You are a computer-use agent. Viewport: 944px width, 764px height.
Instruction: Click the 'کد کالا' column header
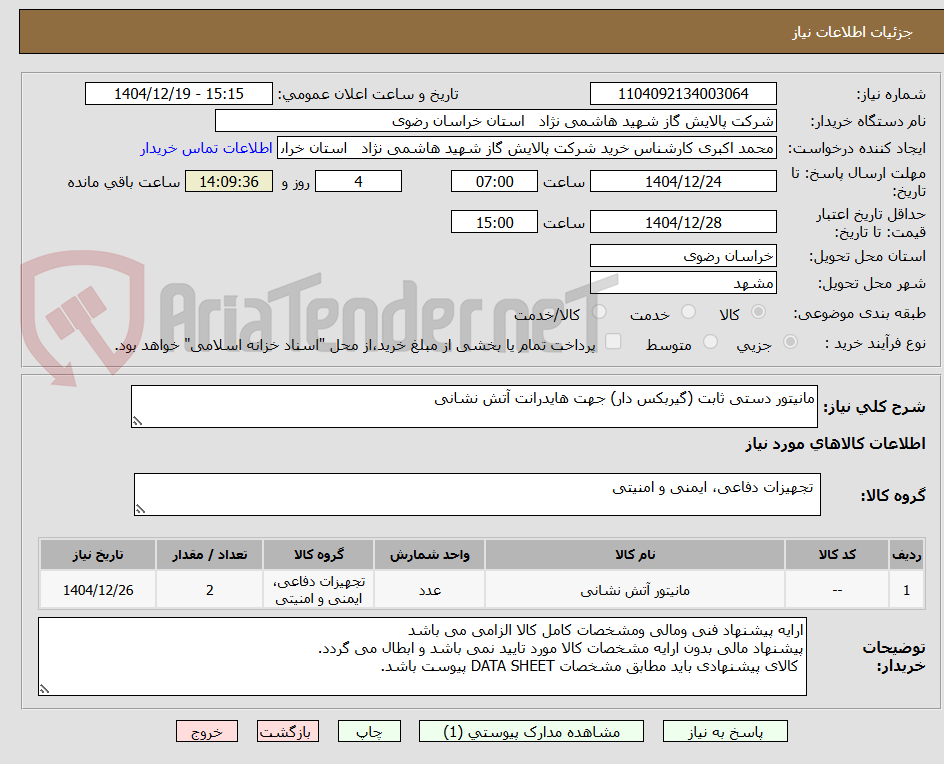point(837,554)
